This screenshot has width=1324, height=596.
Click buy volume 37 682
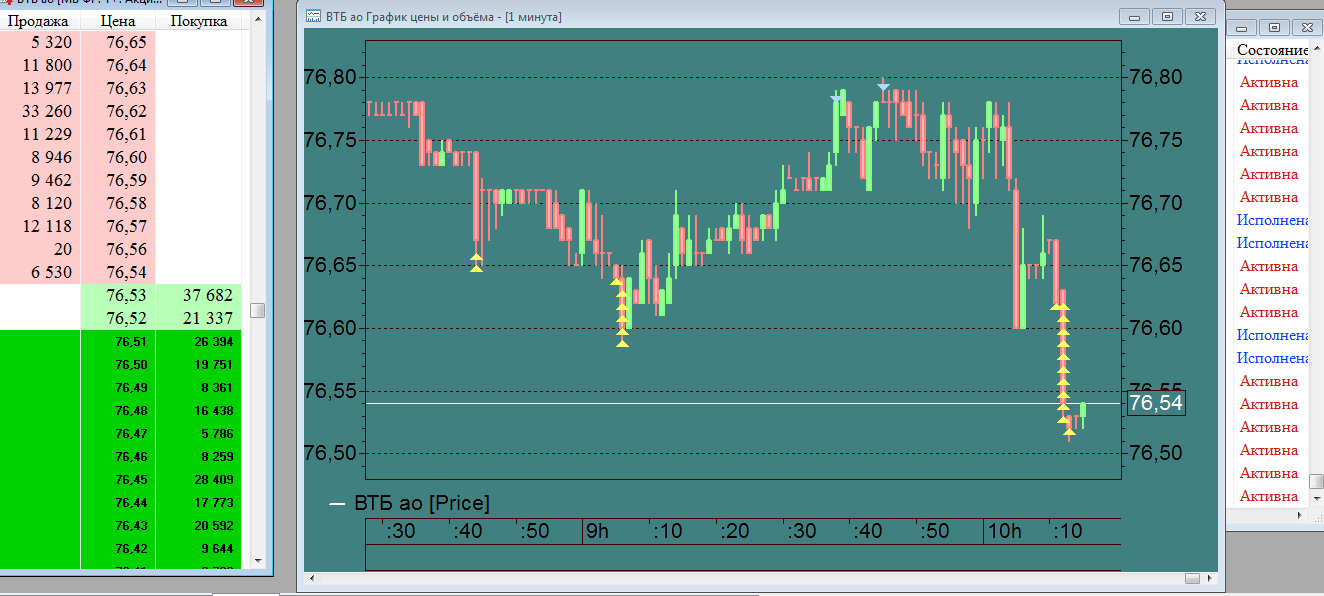pyautogui.click(x=208, y=295)
